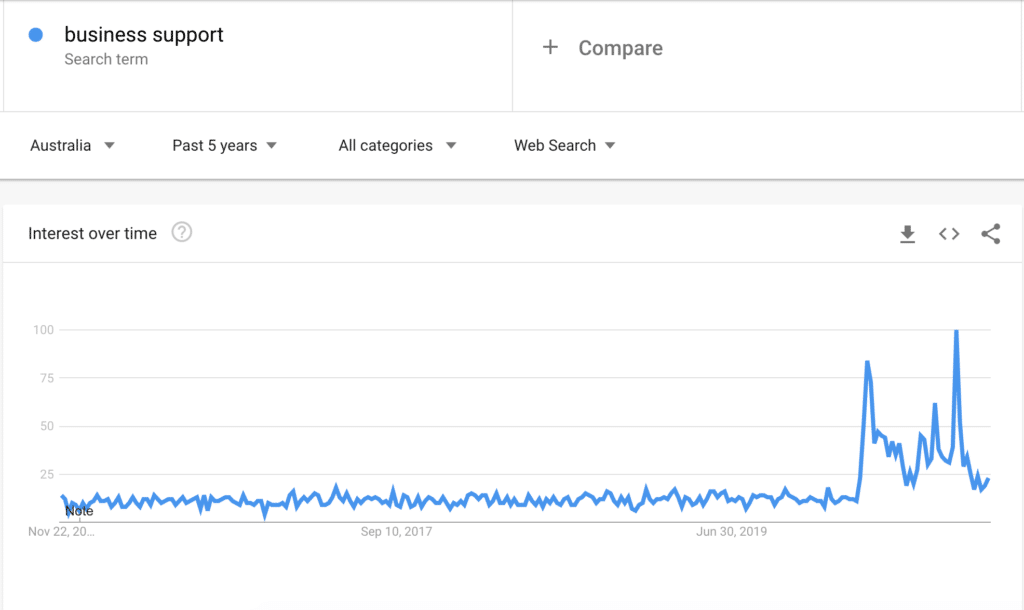Click the Nov 22 axis date label

[x=61, y=532]
